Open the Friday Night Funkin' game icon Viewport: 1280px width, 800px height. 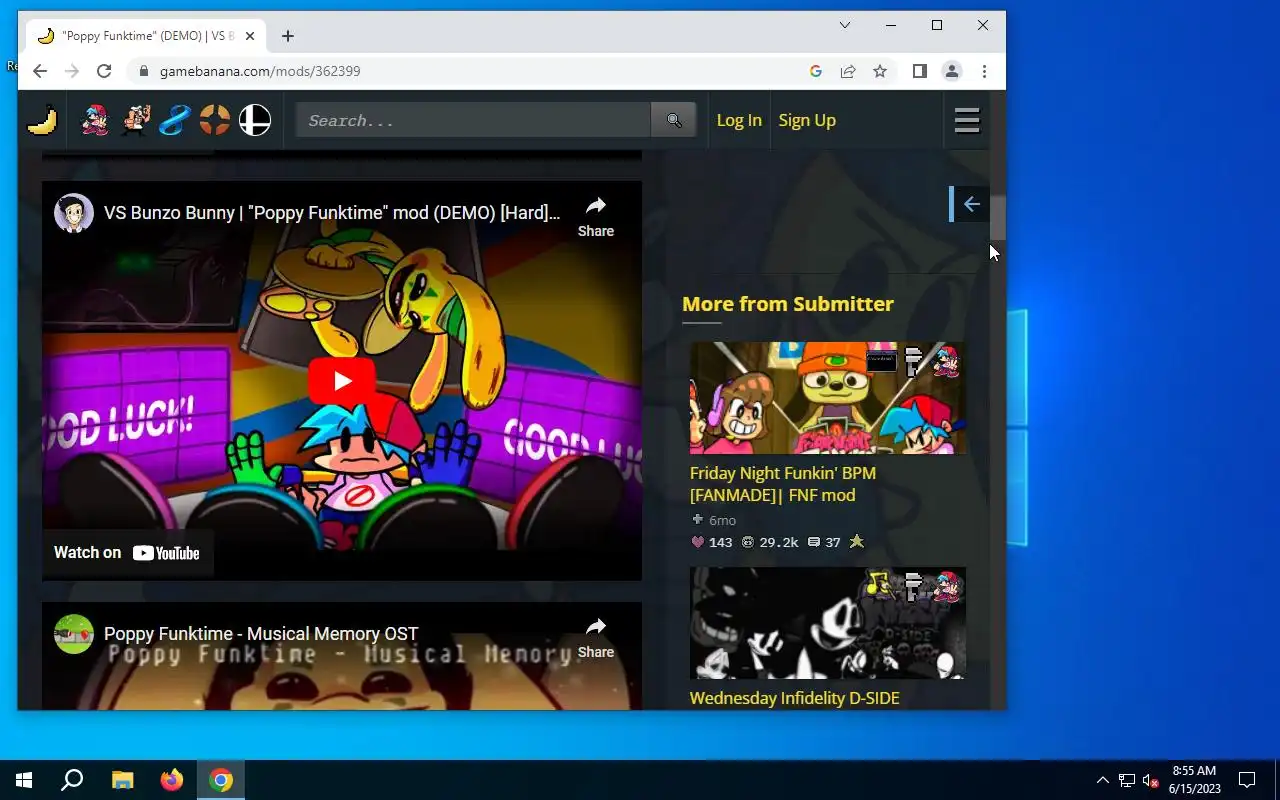click(95, 121)
